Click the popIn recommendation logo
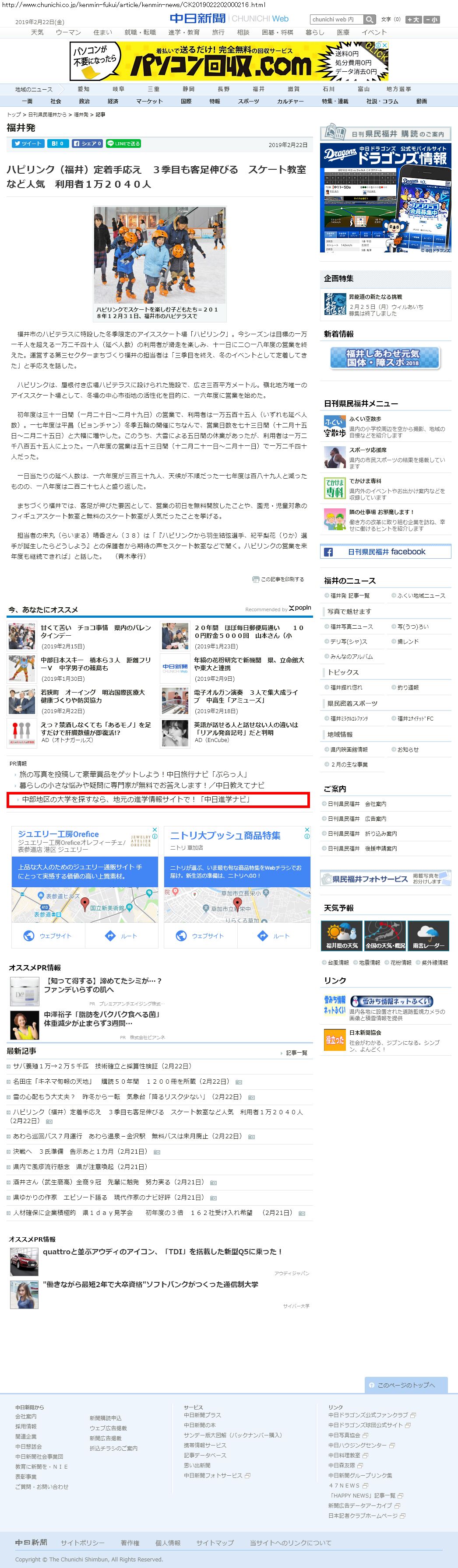Image resolution: width=458 pixels, height=1568 pixels. point(299,608)
